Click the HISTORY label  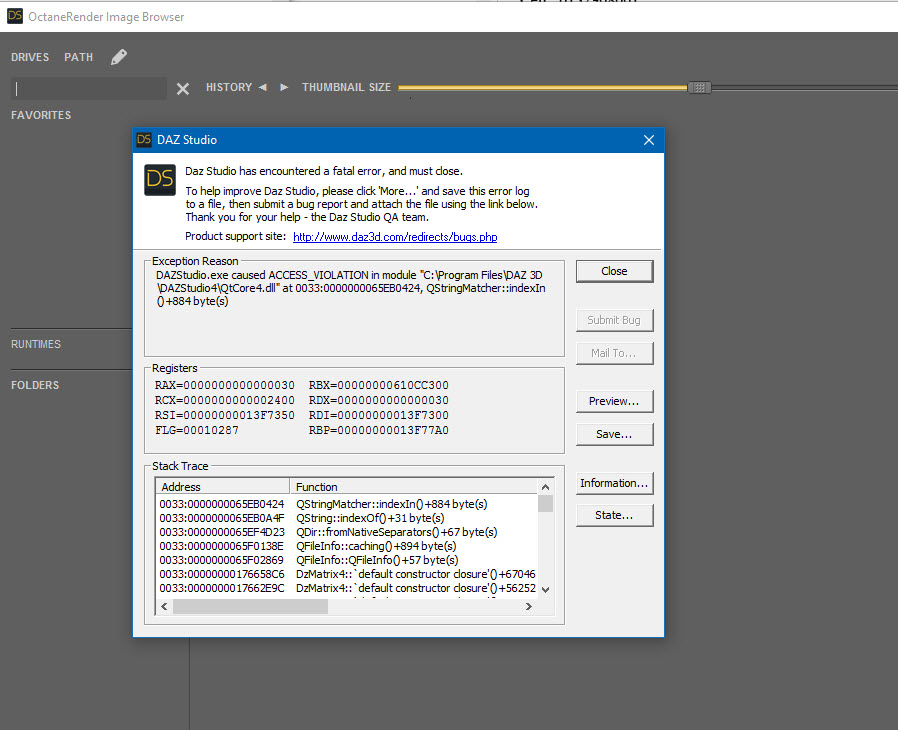point(229,87)
